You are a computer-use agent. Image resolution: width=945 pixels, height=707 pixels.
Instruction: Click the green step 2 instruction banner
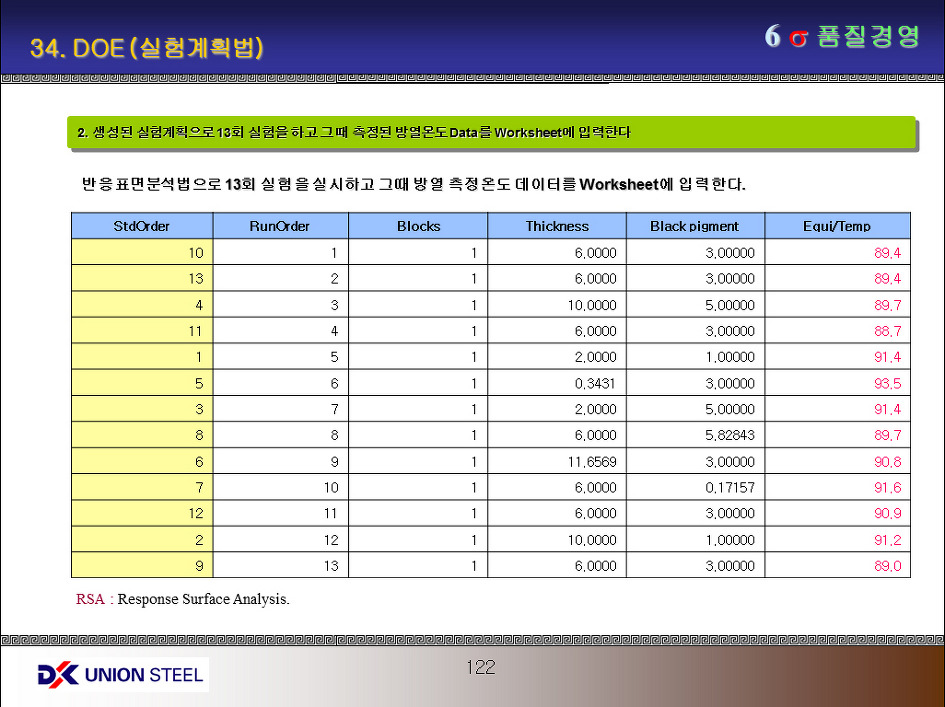[491, 132]
